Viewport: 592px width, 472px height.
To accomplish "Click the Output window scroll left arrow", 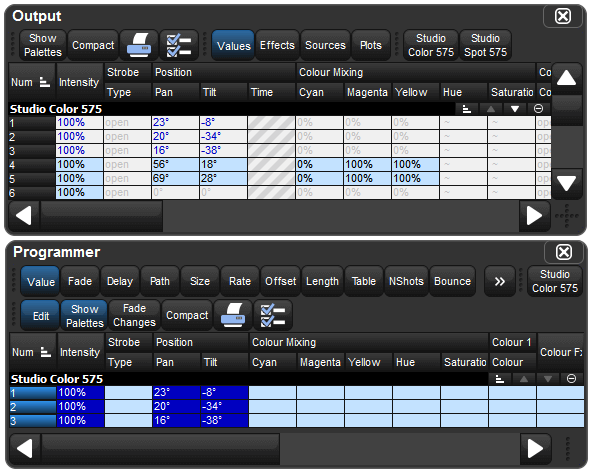I will point(24,216).
